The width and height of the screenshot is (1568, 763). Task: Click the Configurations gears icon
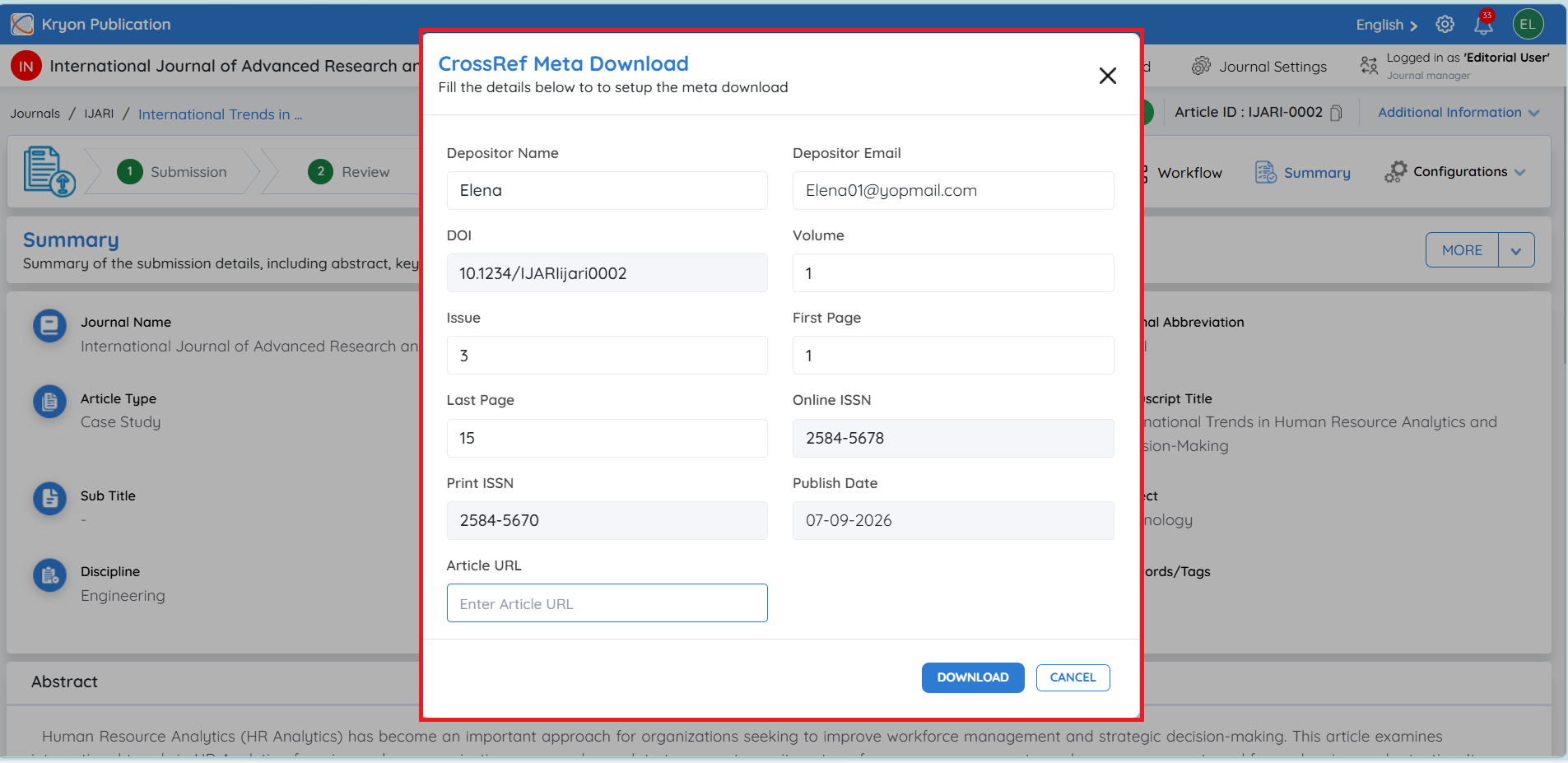pos(1395,172)
